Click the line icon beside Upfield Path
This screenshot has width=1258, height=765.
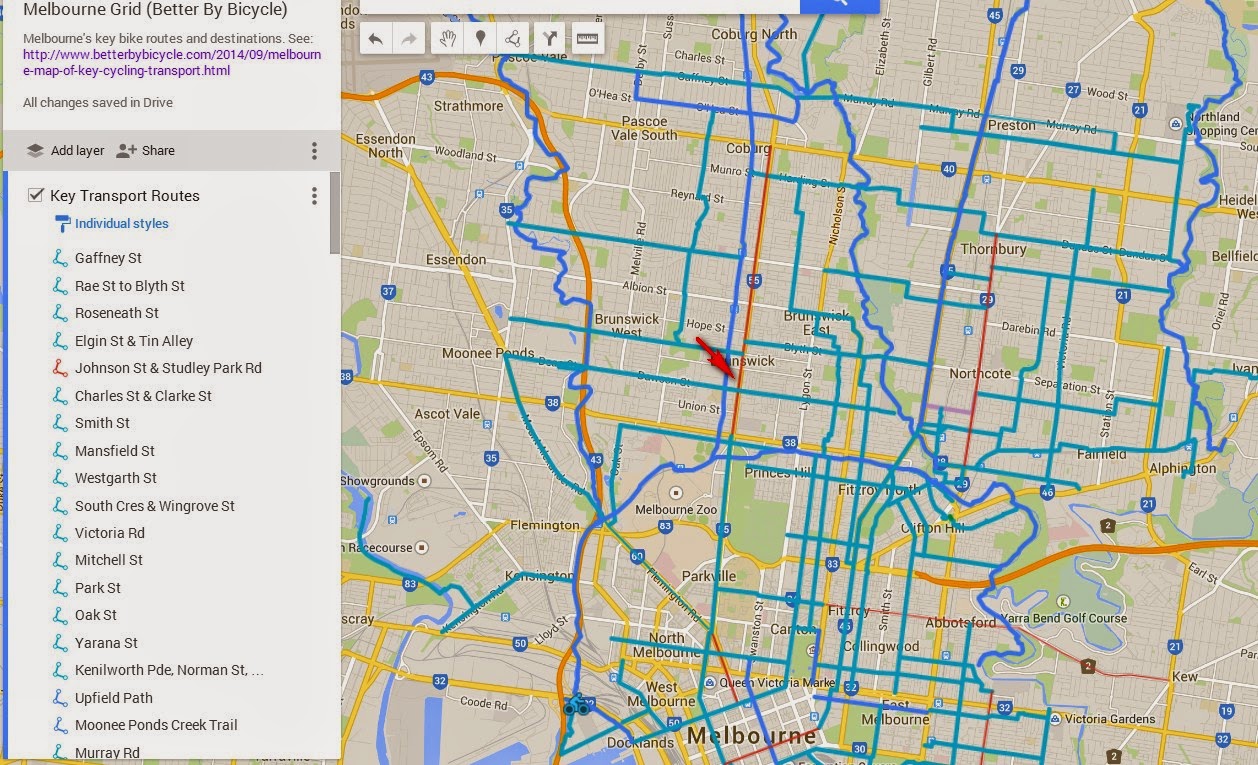click(x=60, y=698)
